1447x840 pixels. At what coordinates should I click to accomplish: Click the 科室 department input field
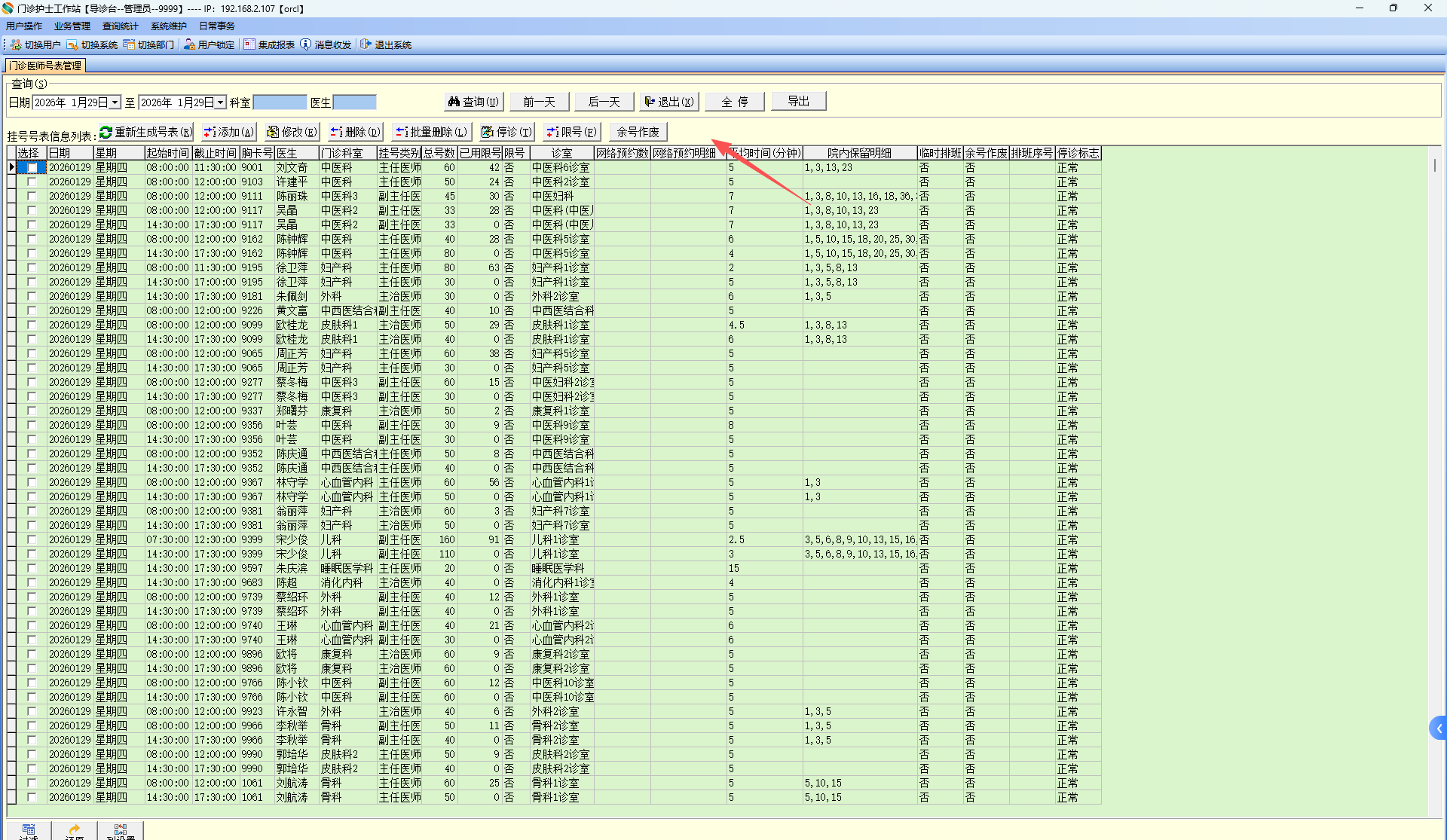click(280, 102)
